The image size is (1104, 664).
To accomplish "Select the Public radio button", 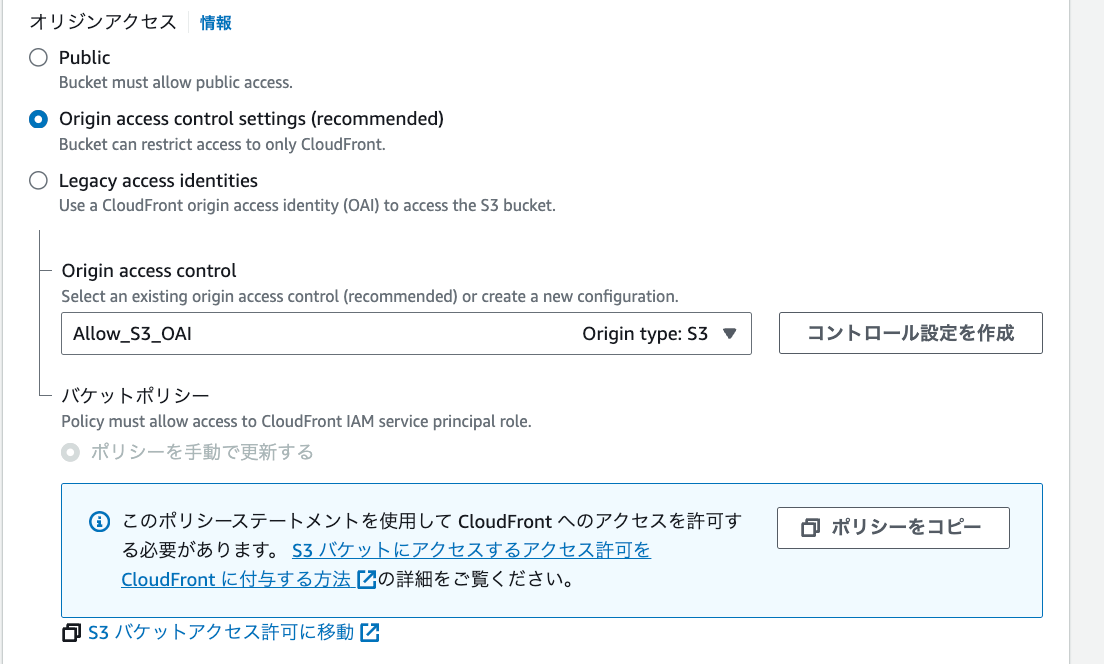I will [x=38, y=57].
